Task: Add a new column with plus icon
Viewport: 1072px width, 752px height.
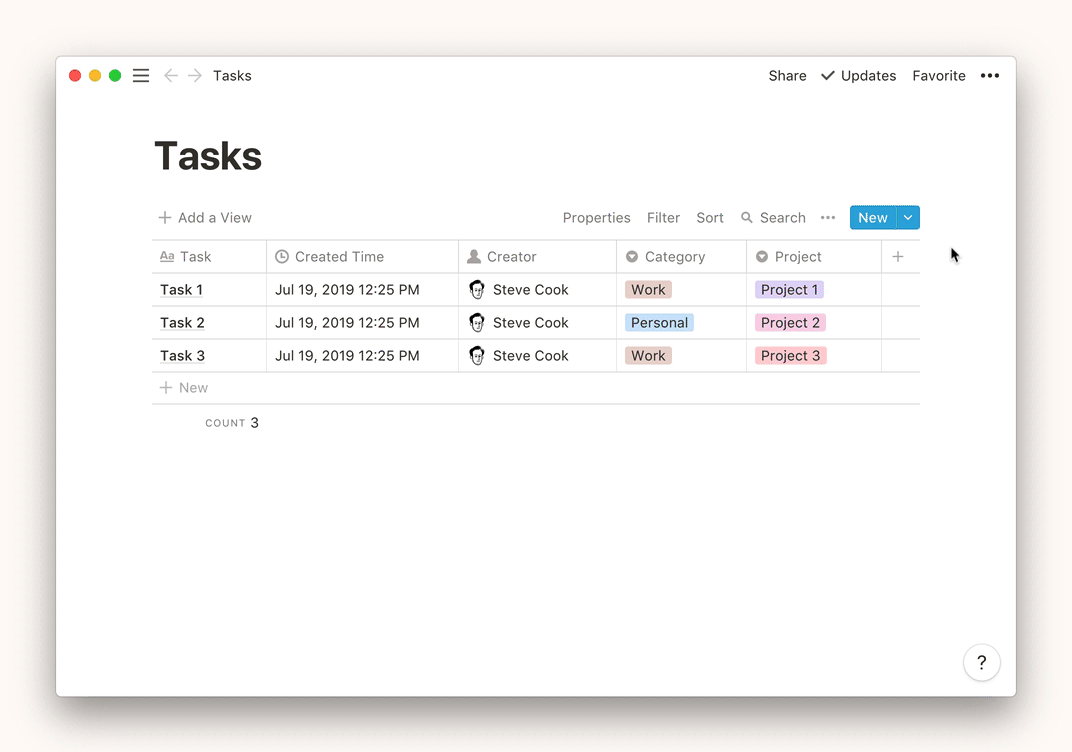Action: (x=898, y=257)
